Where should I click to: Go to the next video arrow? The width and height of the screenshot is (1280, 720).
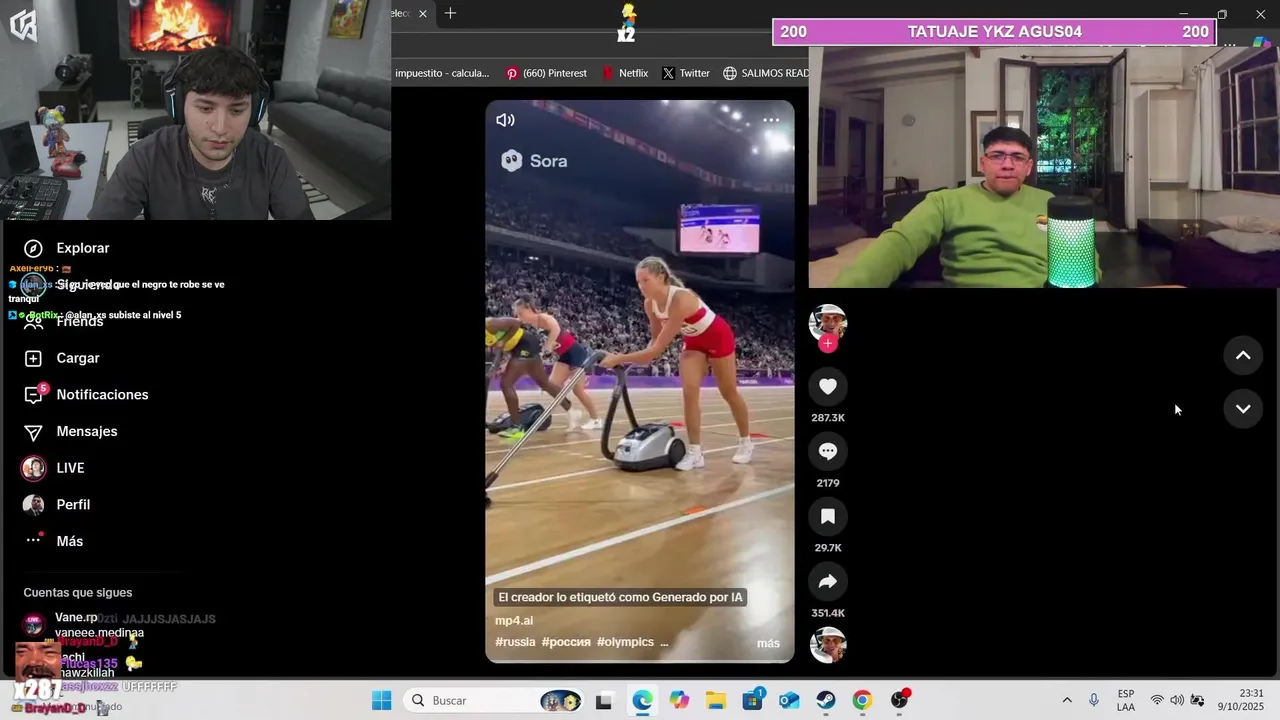tap(1243, 408)
